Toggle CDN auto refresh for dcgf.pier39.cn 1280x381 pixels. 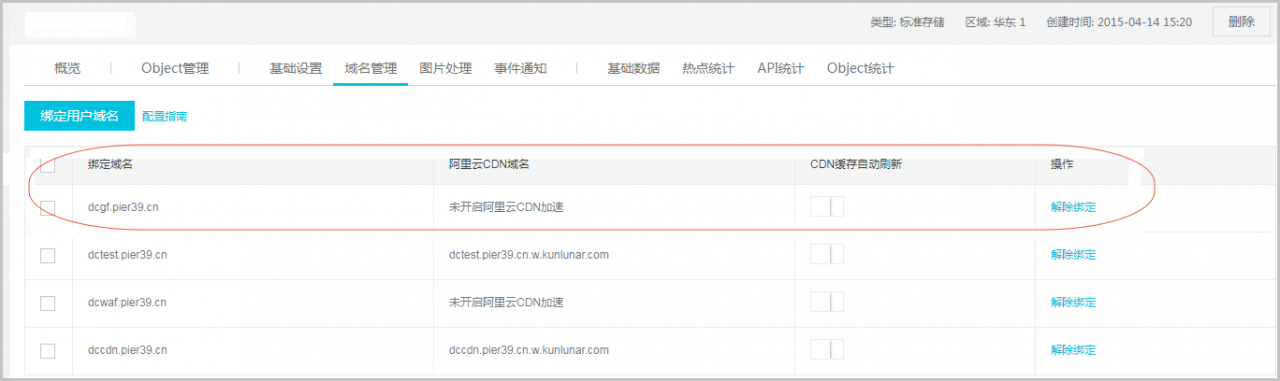click(x=827, y=207)
